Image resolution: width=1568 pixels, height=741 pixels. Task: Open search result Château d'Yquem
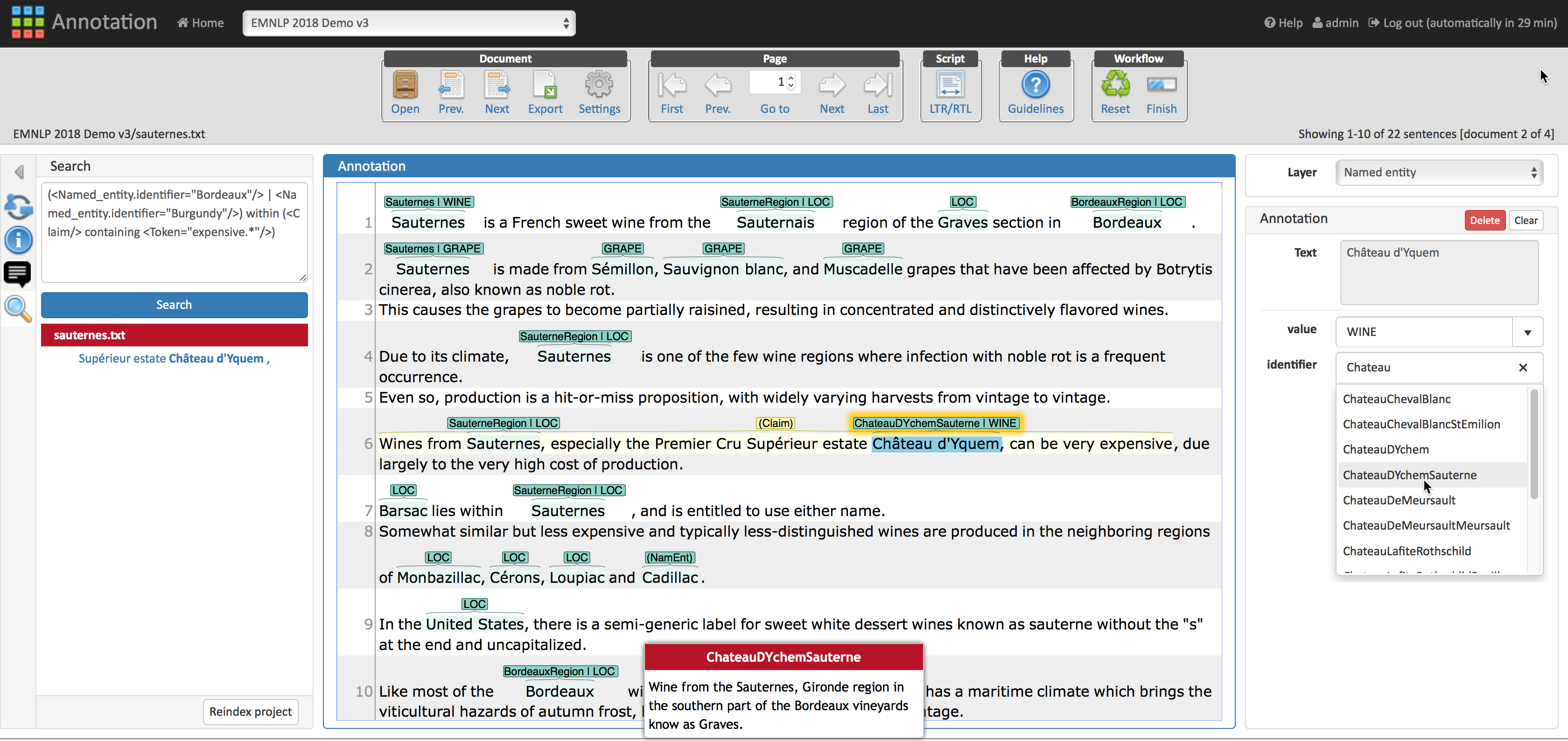pos(174,359)
